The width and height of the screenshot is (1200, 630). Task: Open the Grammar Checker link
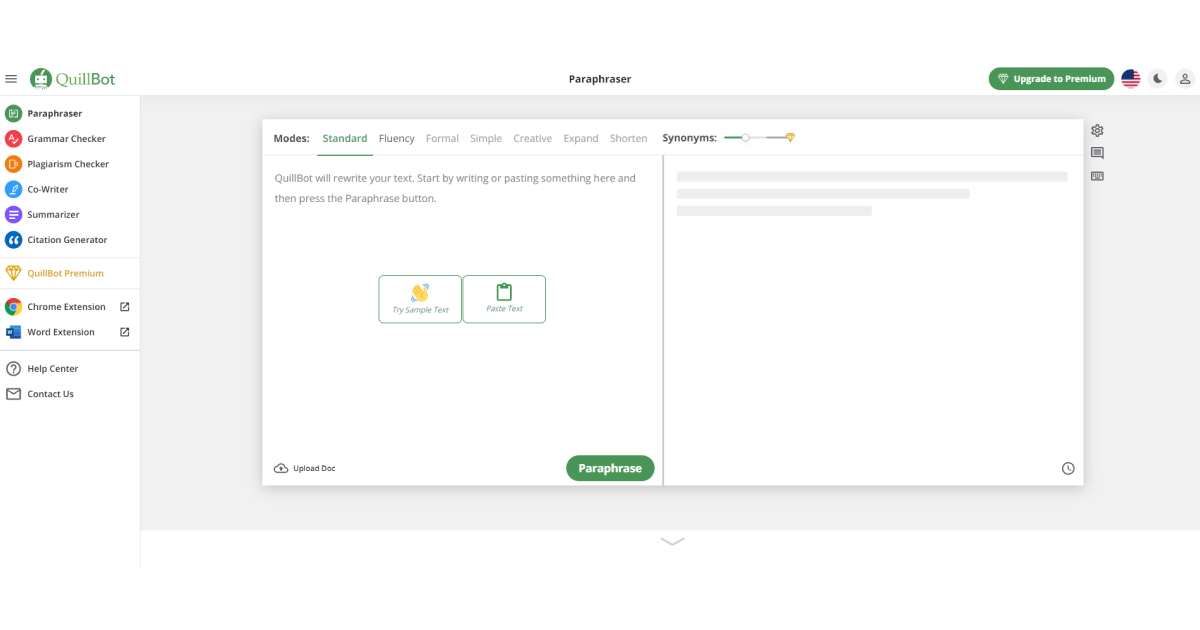[66, 139]
